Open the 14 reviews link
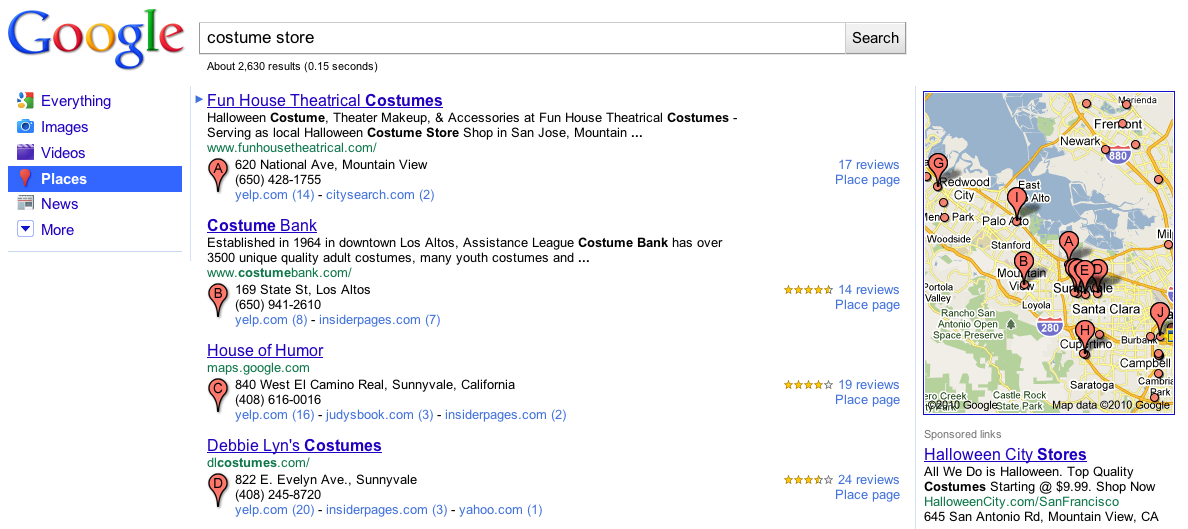This screenshot has height=529, width=1188. (868, 290)
